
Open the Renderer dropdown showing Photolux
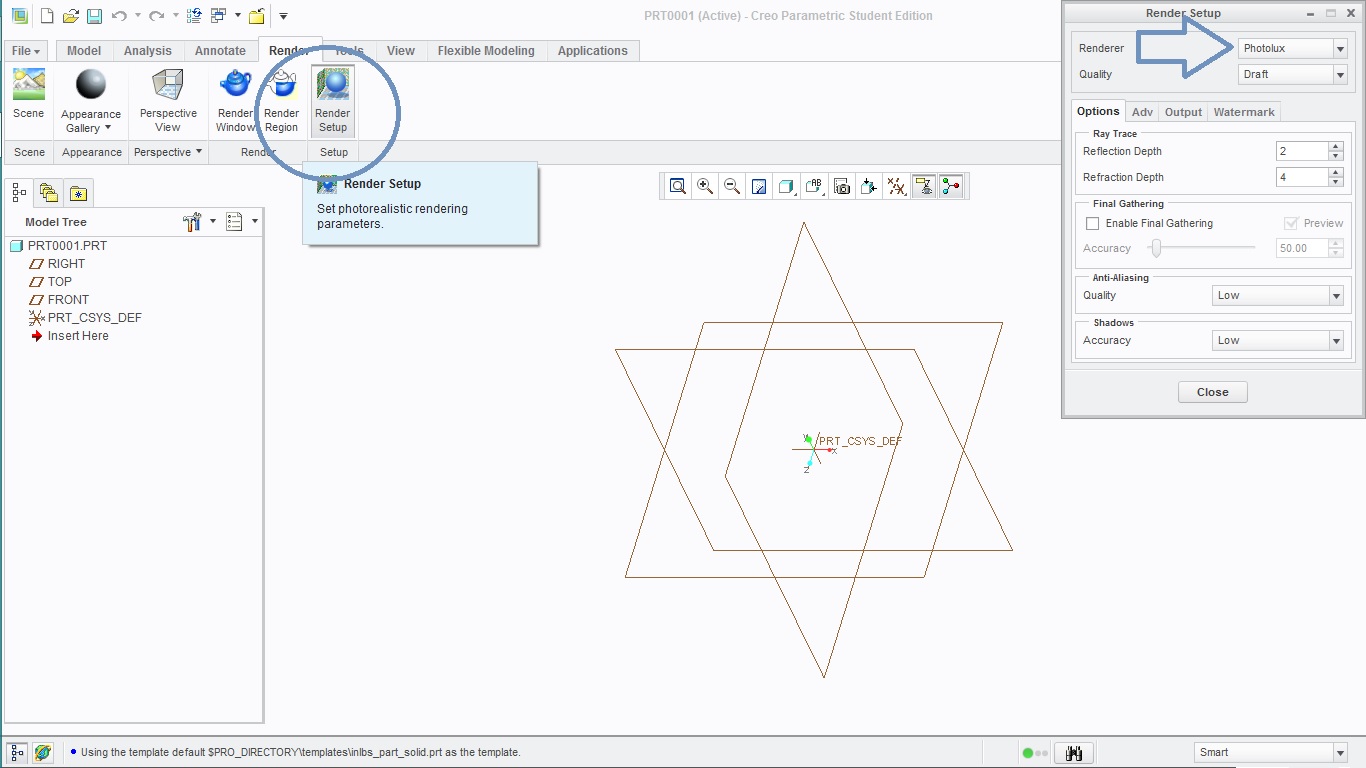coord(1293,48)
